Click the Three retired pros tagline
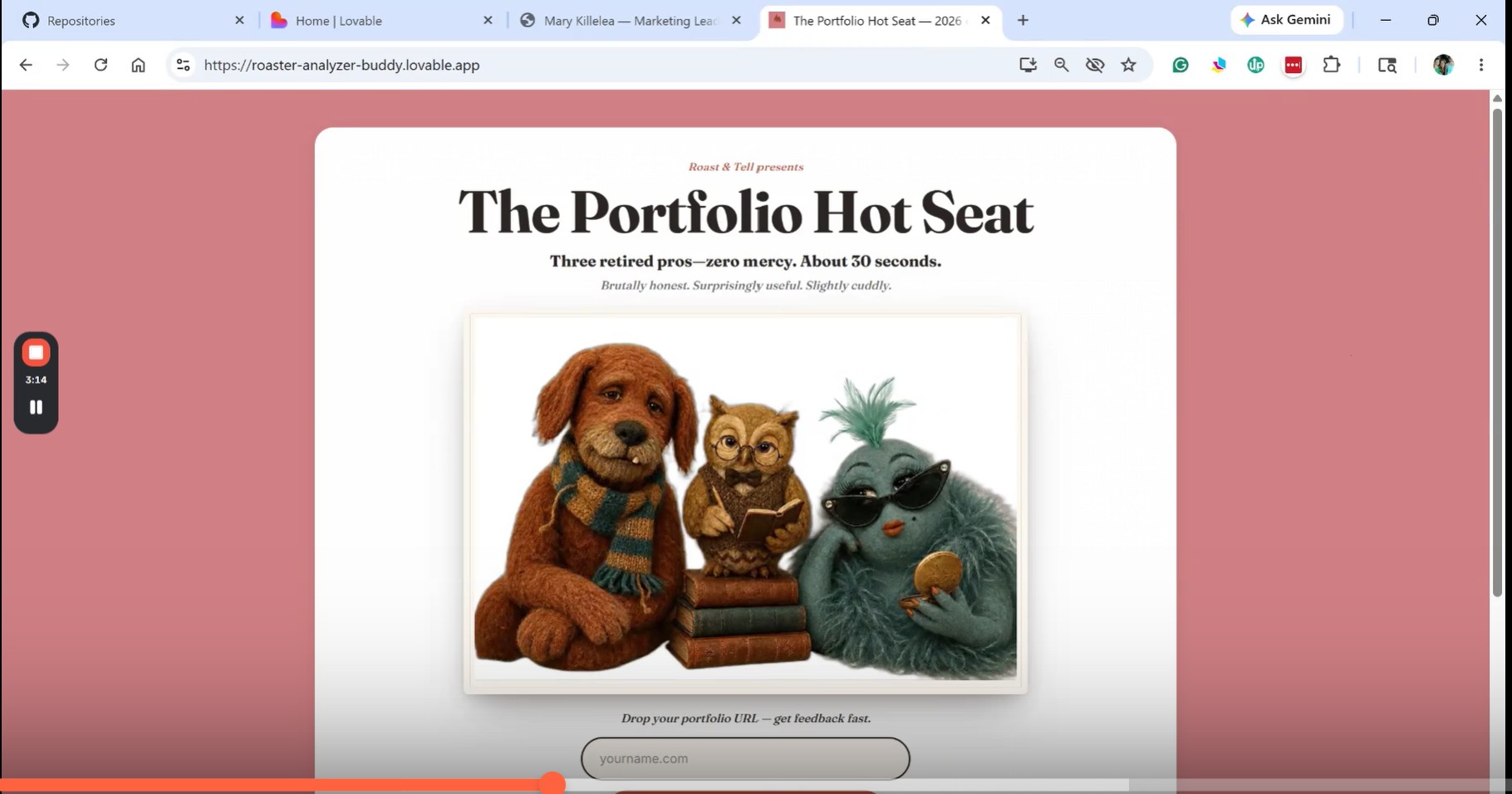The width and height of the screenshot is (1512, 794). [x=745, y=261]
